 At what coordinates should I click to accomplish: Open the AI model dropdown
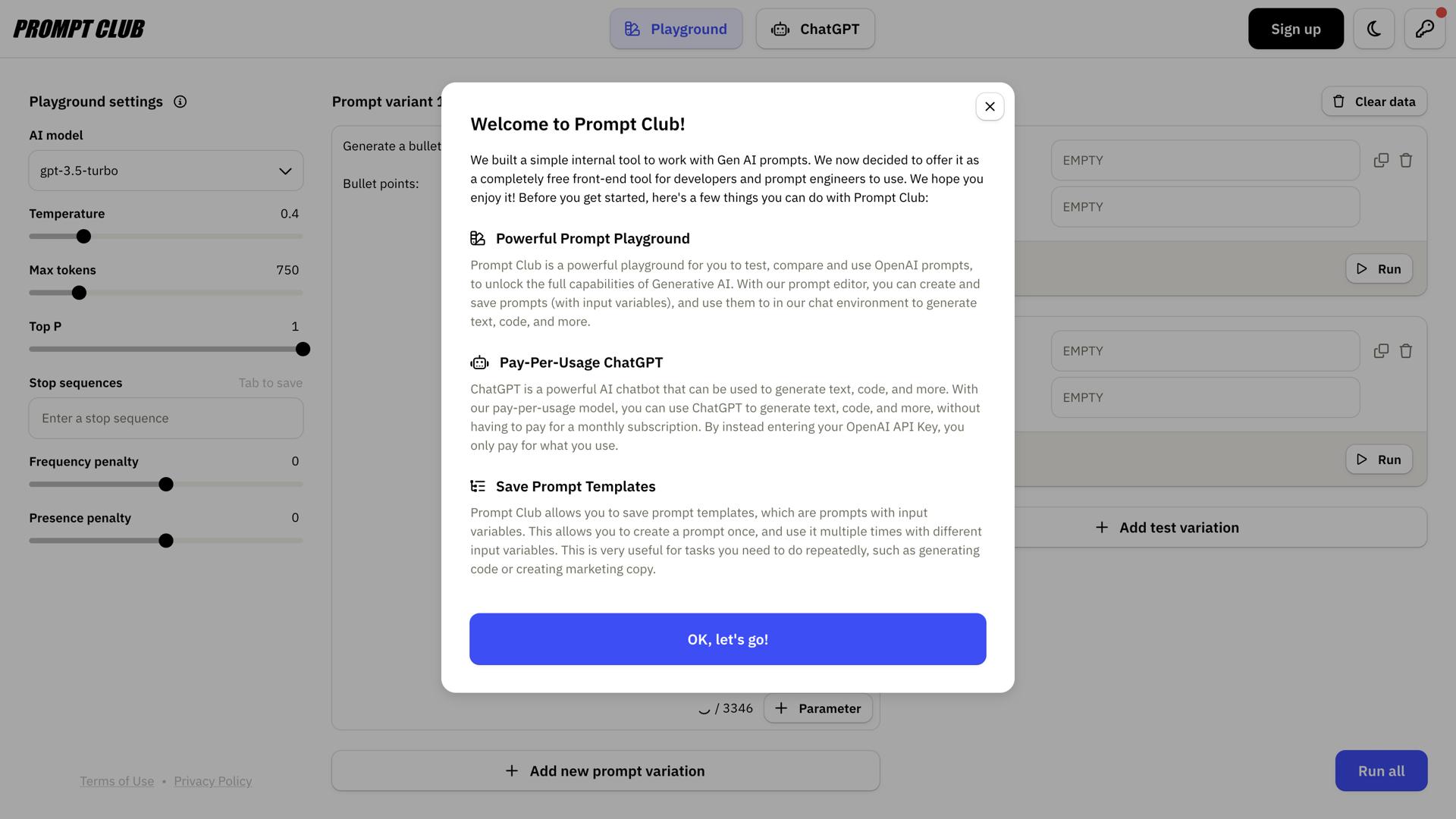click(x=166, y=171)
